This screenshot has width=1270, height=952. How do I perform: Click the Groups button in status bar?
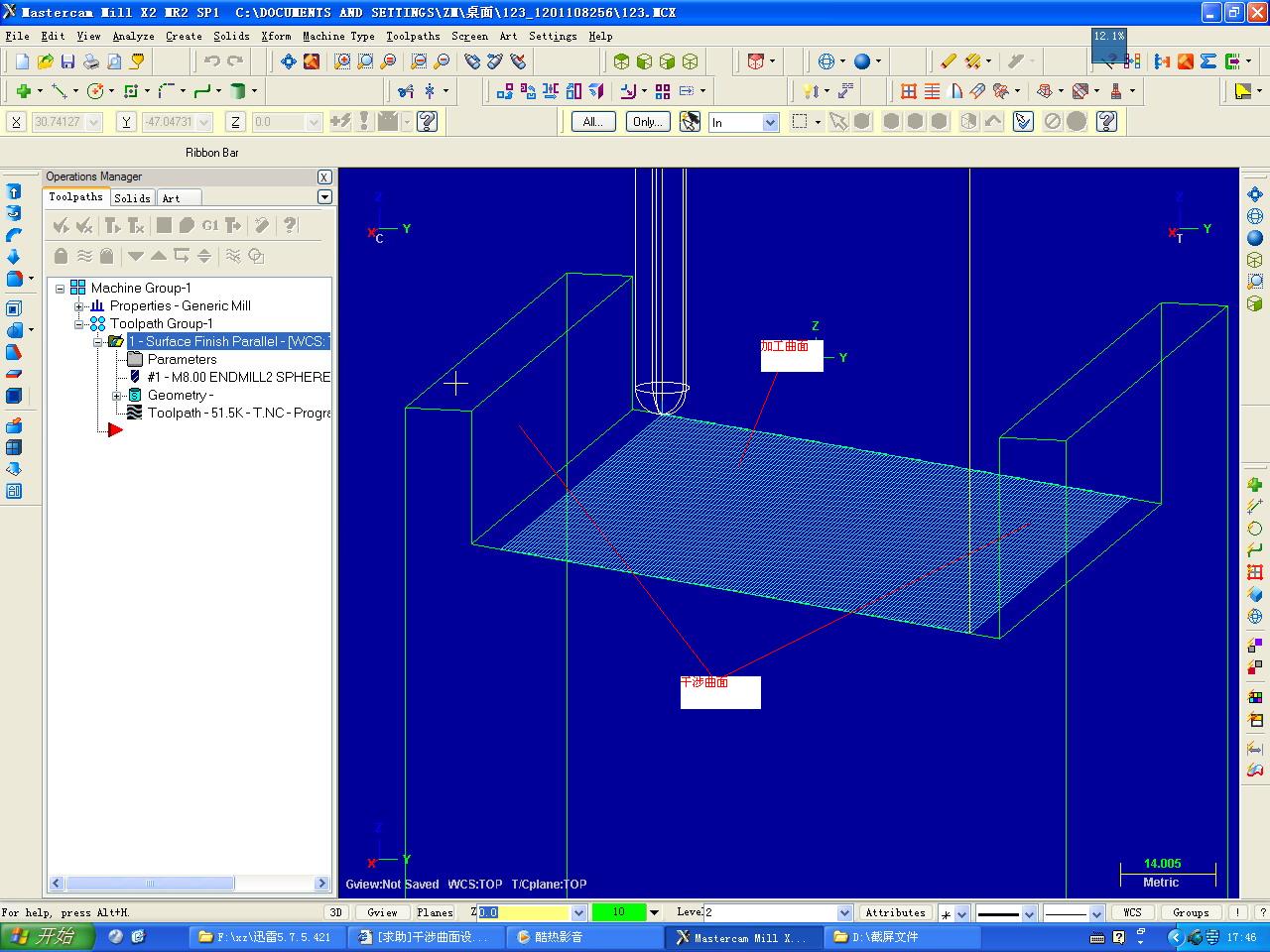[x=1191, y=912]
